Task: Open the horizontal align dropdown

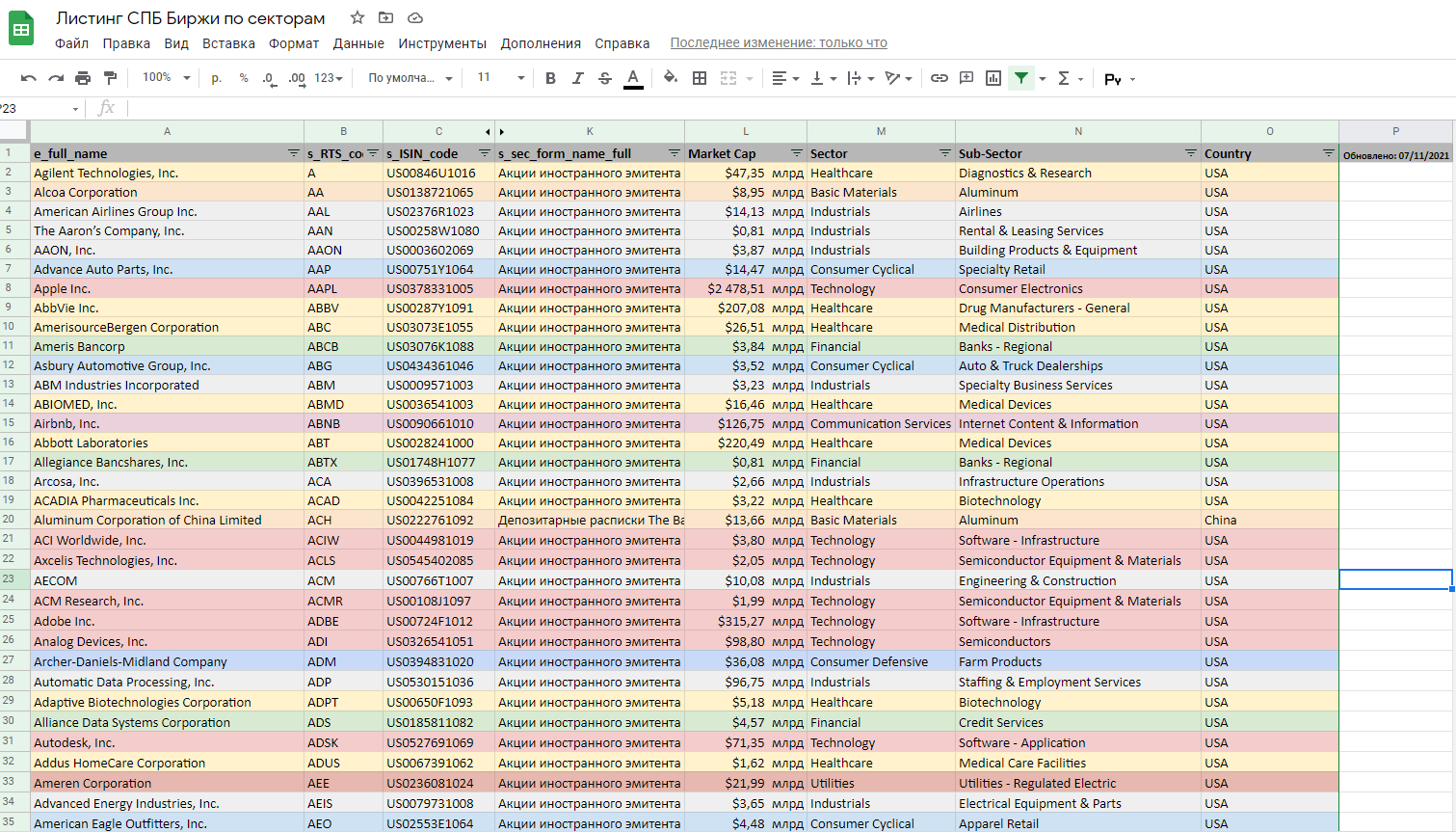Action: click(785, 78)
